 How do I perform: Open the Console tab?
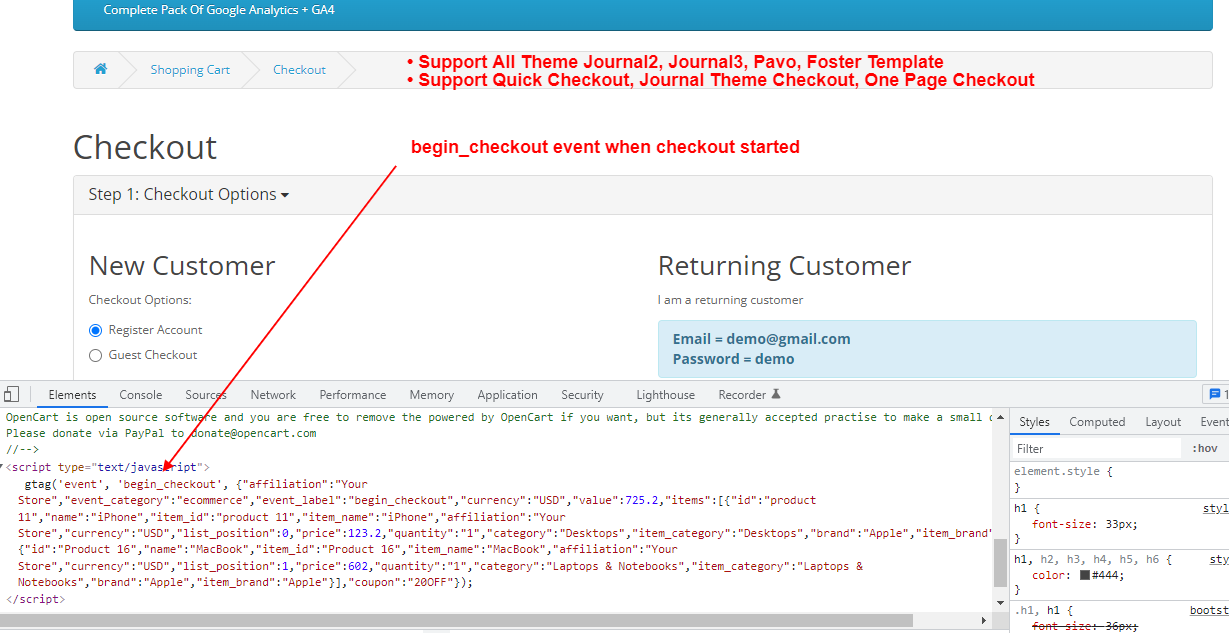pos(141,395)
